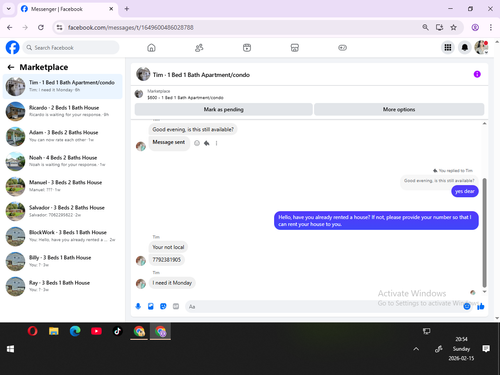Open Chrome profile icon
500x375 pixels.
[x=475, y=27]
